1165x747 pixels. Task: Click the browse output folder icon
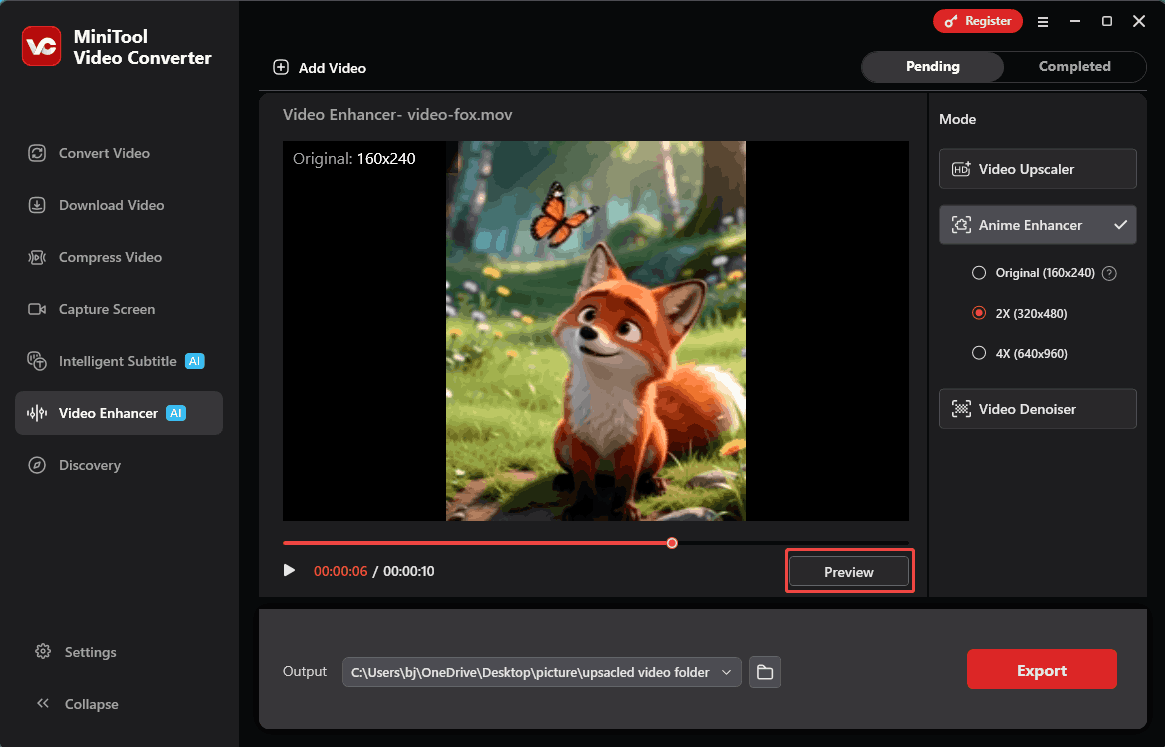pyautogui.click(x=765, y=672)
